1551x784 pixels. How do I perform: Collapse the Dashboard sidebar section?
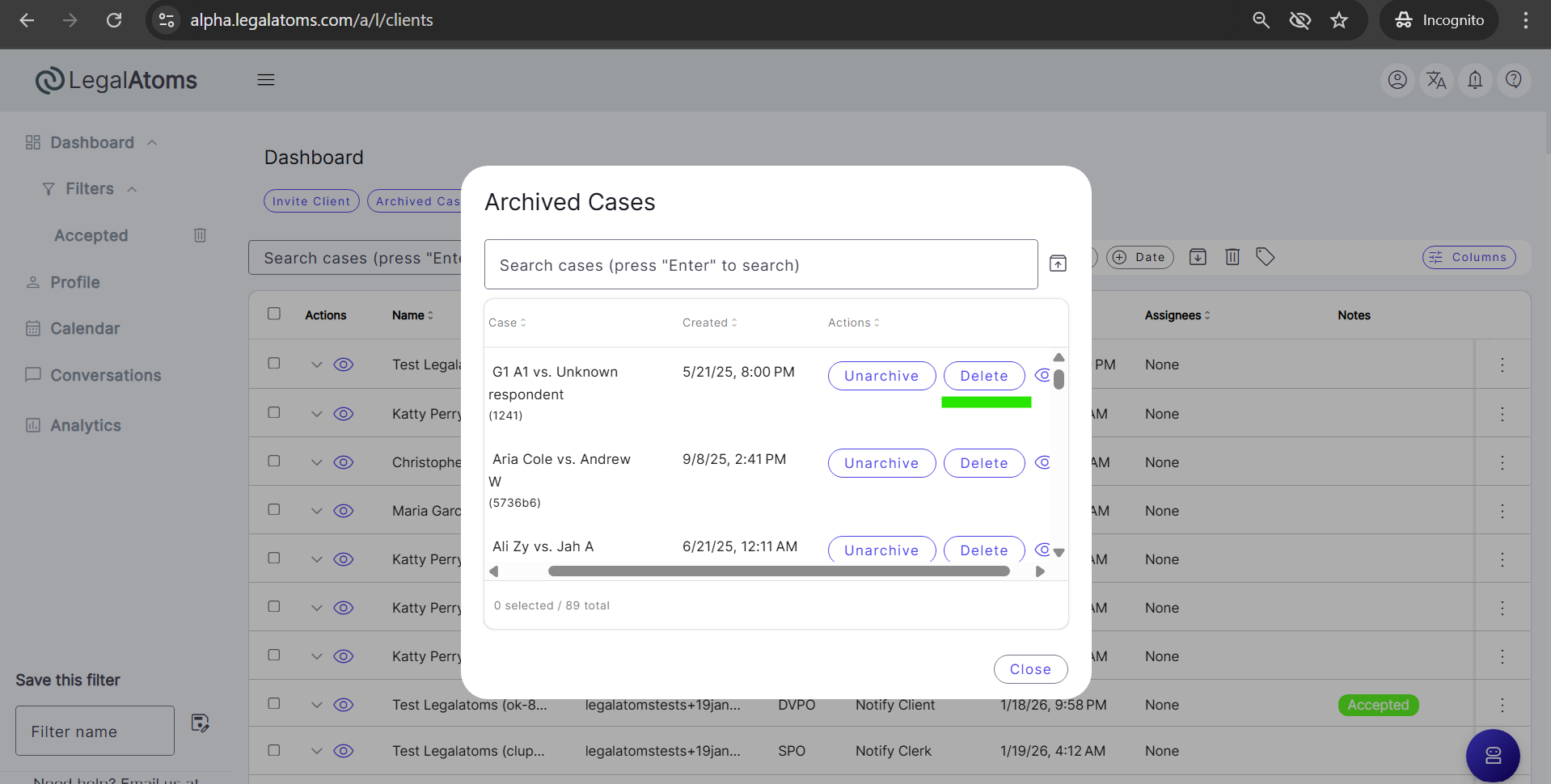pos(152,143)
